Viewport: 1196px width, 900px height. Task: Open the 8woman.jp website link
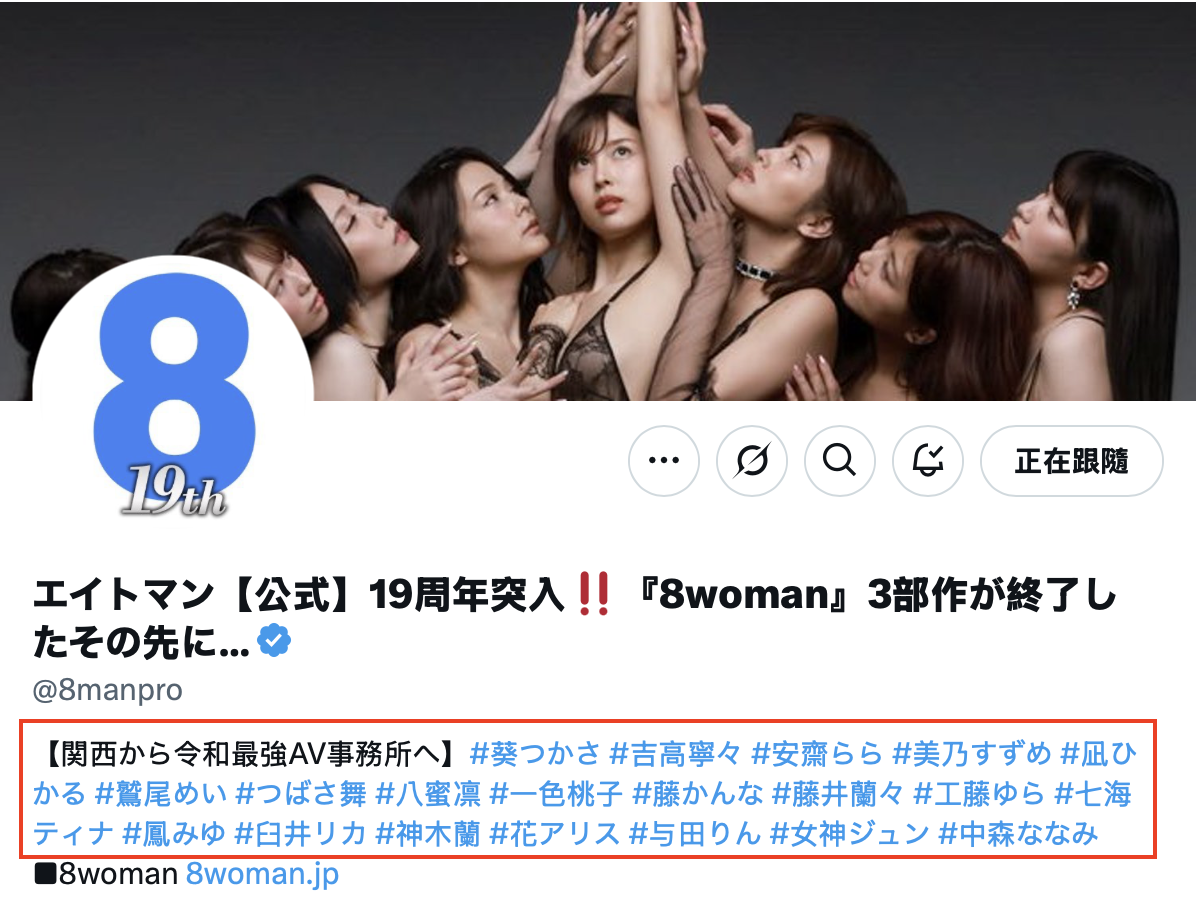(x=262, y=874)
